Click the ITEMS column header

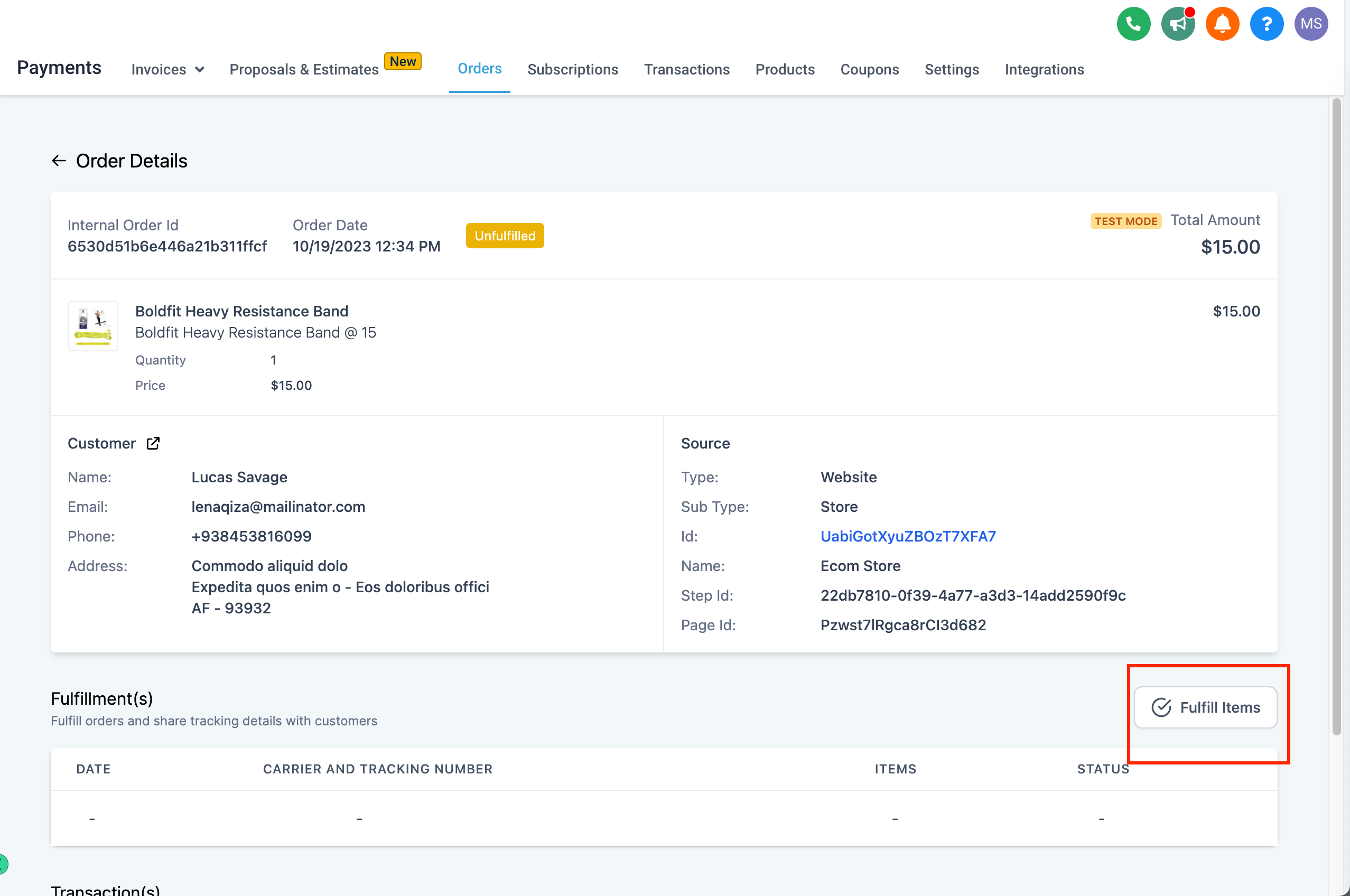click(895, 769)
